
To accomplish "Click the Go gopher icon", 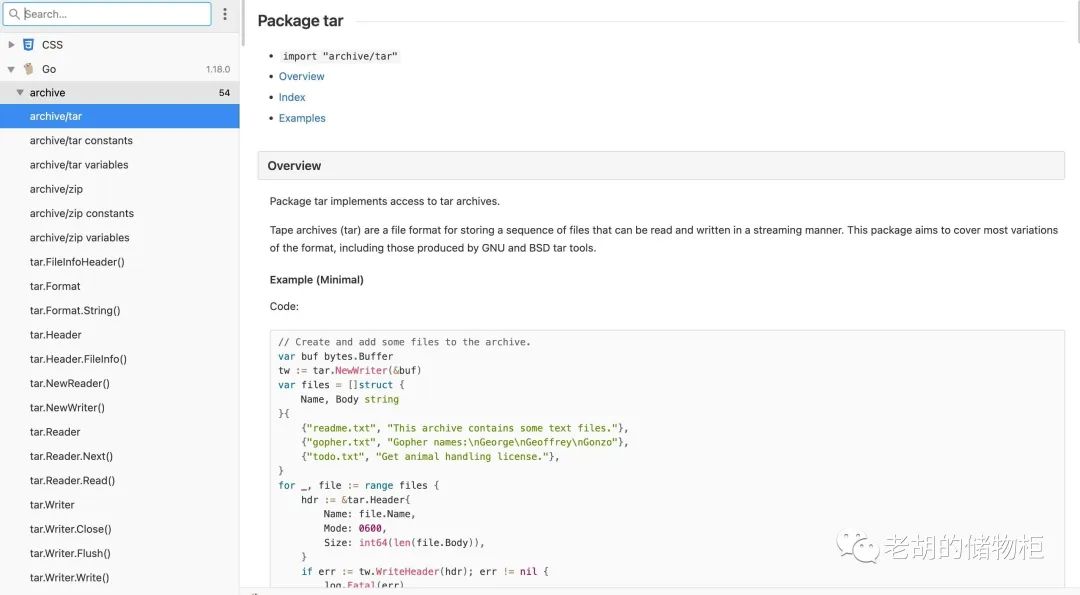I will (28, 69).
